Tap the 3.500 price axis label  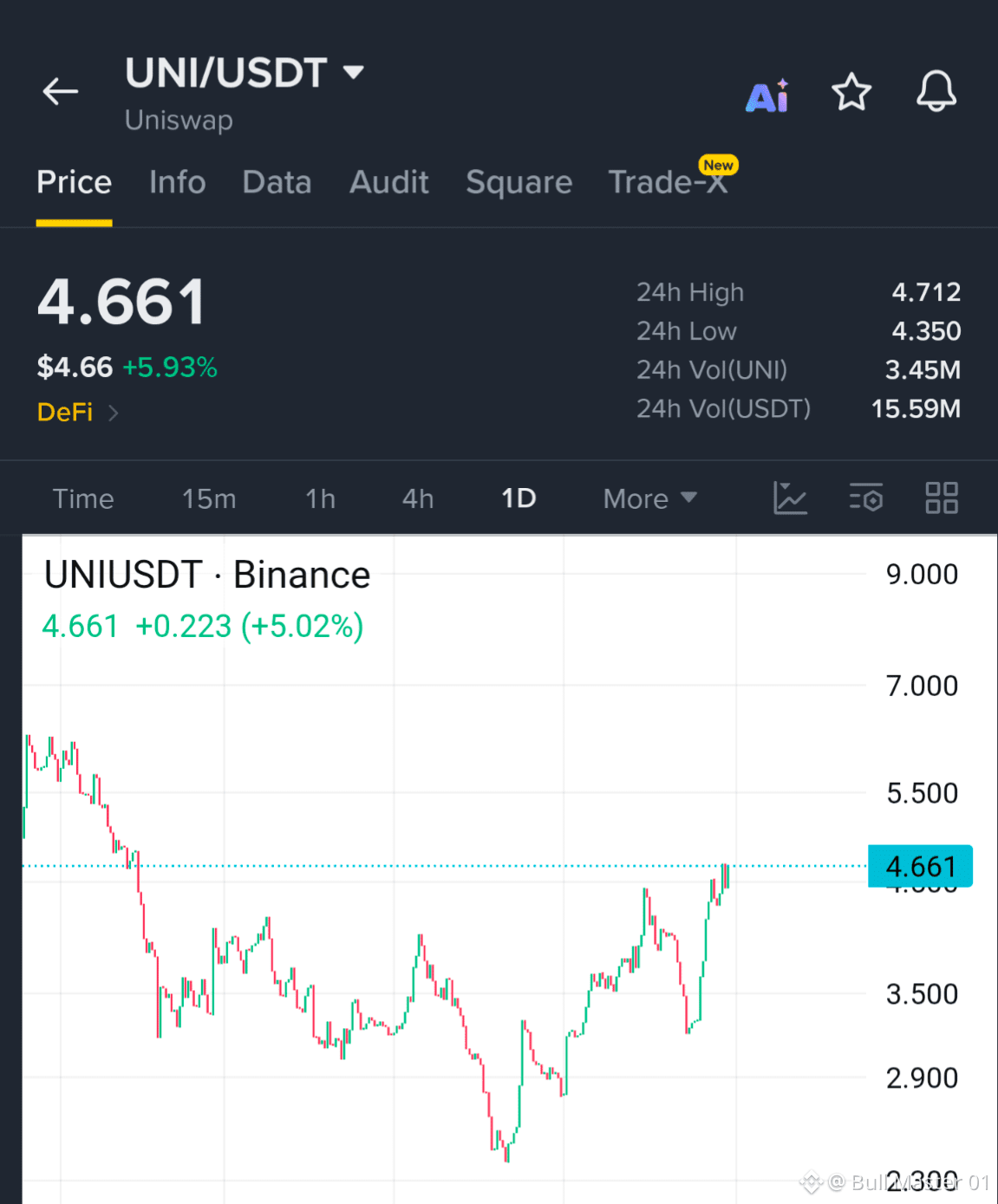pos(922,994)
